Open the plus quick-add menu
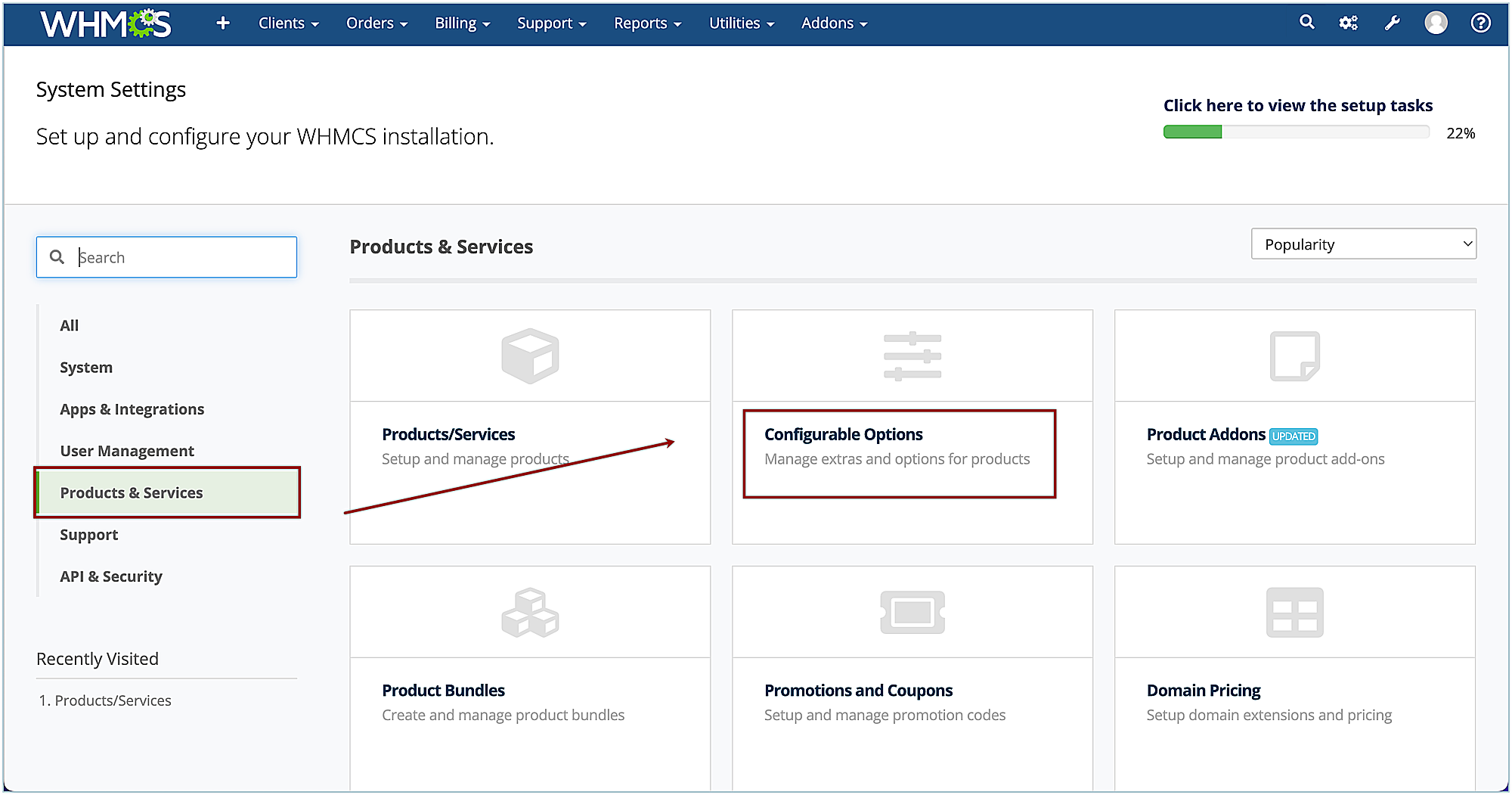This screenshot has width=1512, height=795. (x=223, y=23)
